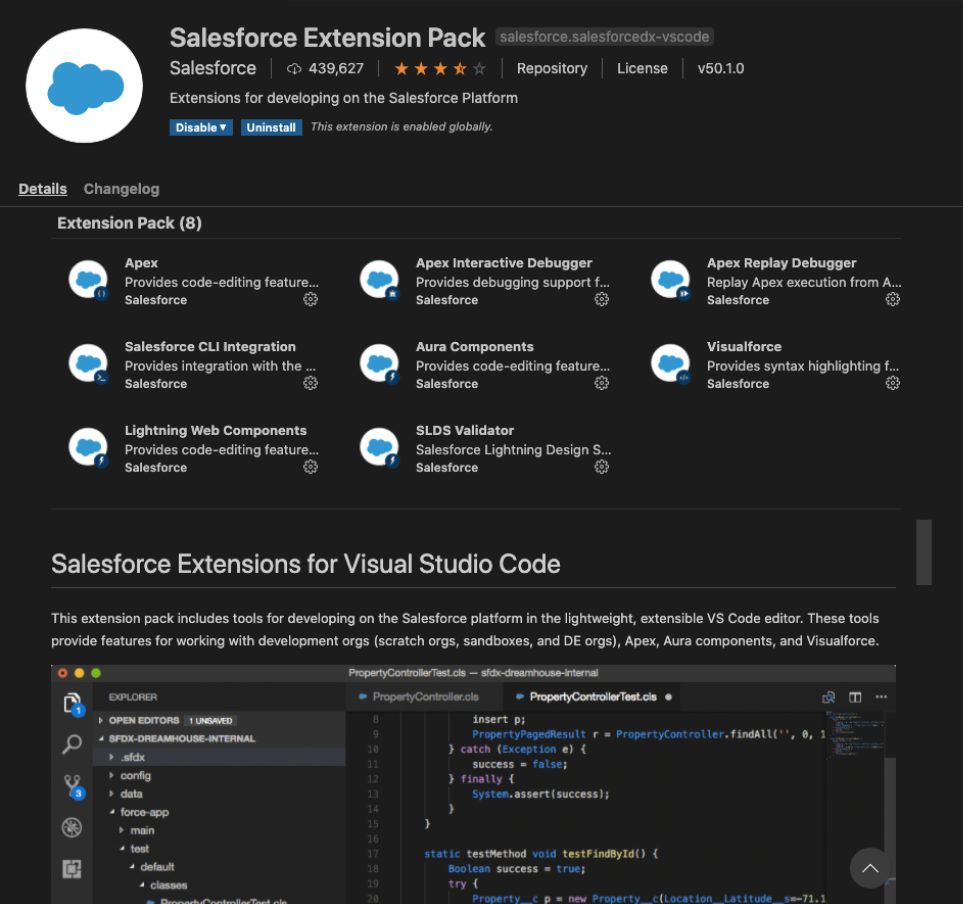Click the scroll-to-top arrow button

[x=870, y=868]
